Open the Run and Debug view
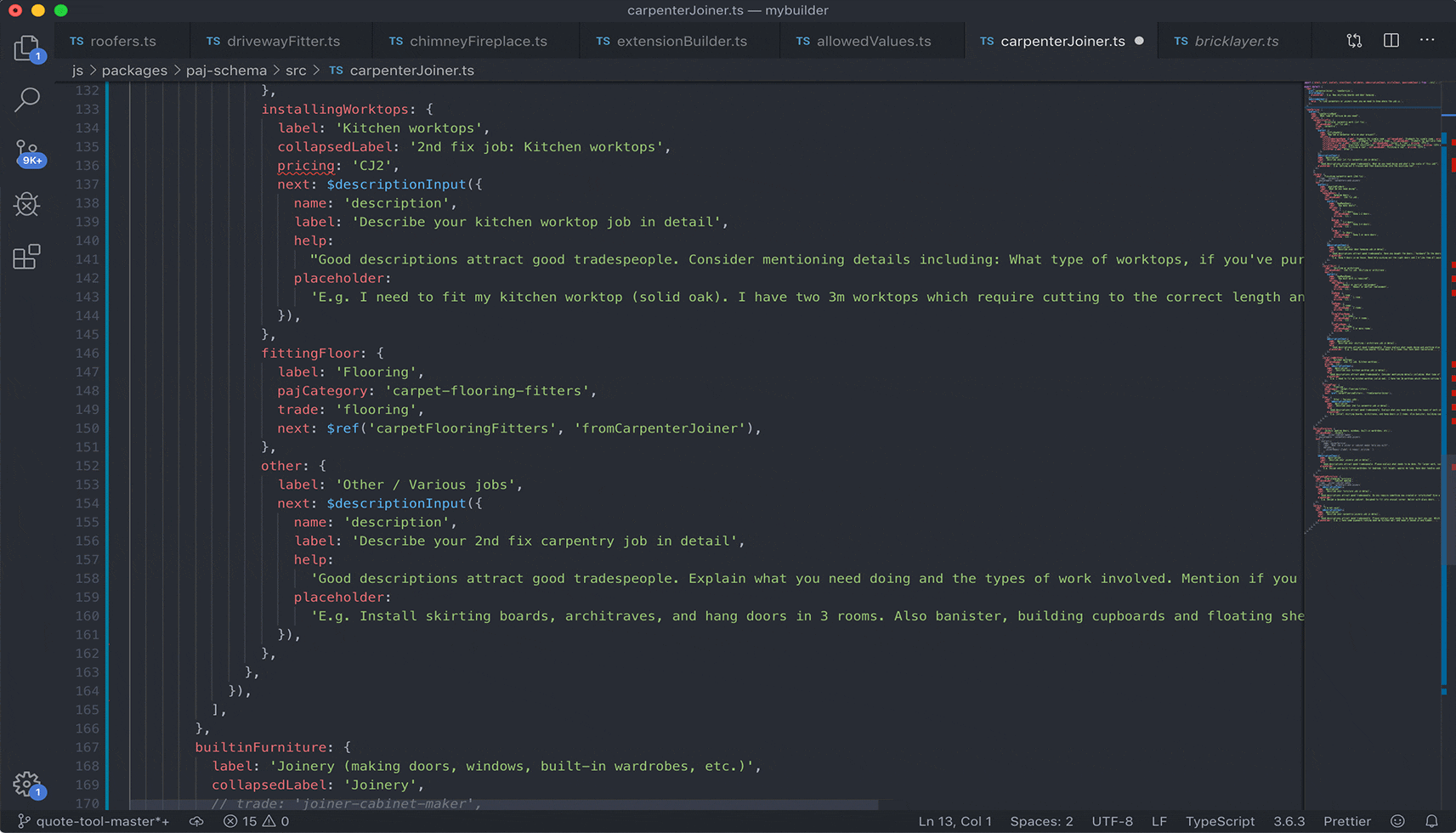This screenshot has height=833, width=1456. (27, 204)
